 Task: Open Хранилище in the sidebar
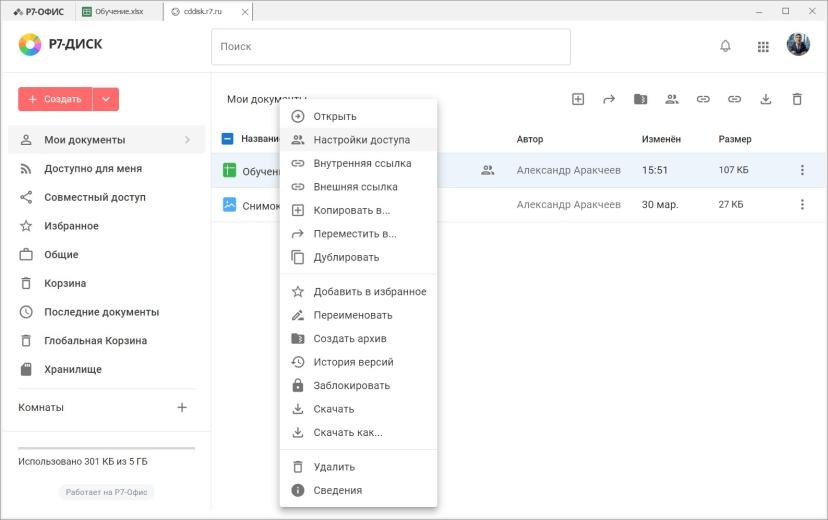(x=106, y=369)
